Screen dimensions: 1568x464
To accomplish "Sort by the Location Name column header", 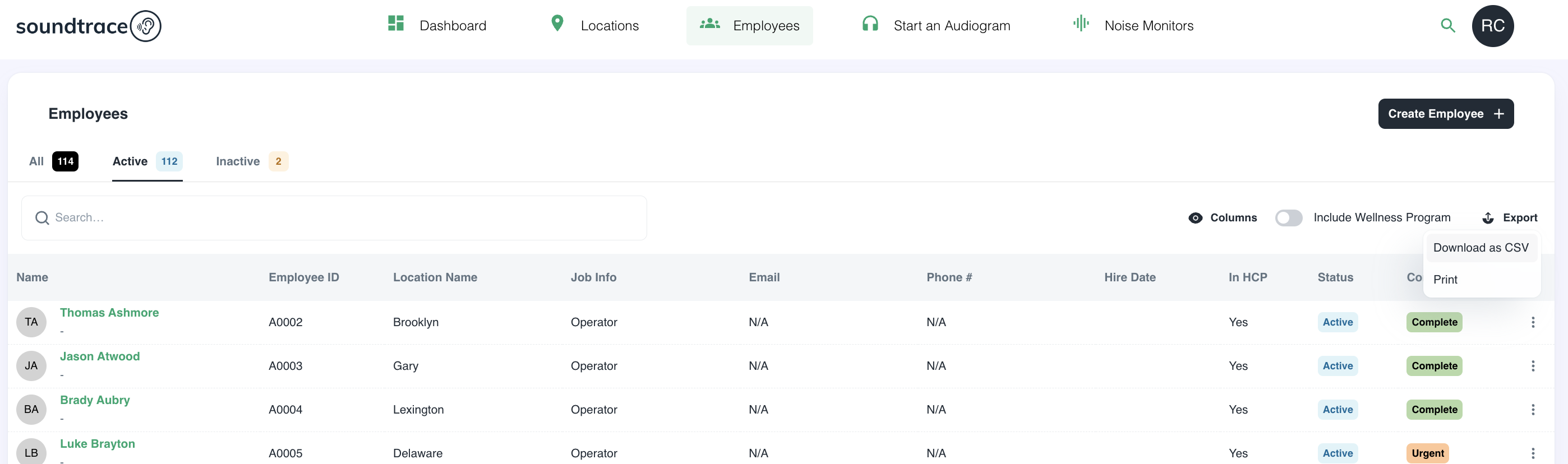I will (435, 277).
